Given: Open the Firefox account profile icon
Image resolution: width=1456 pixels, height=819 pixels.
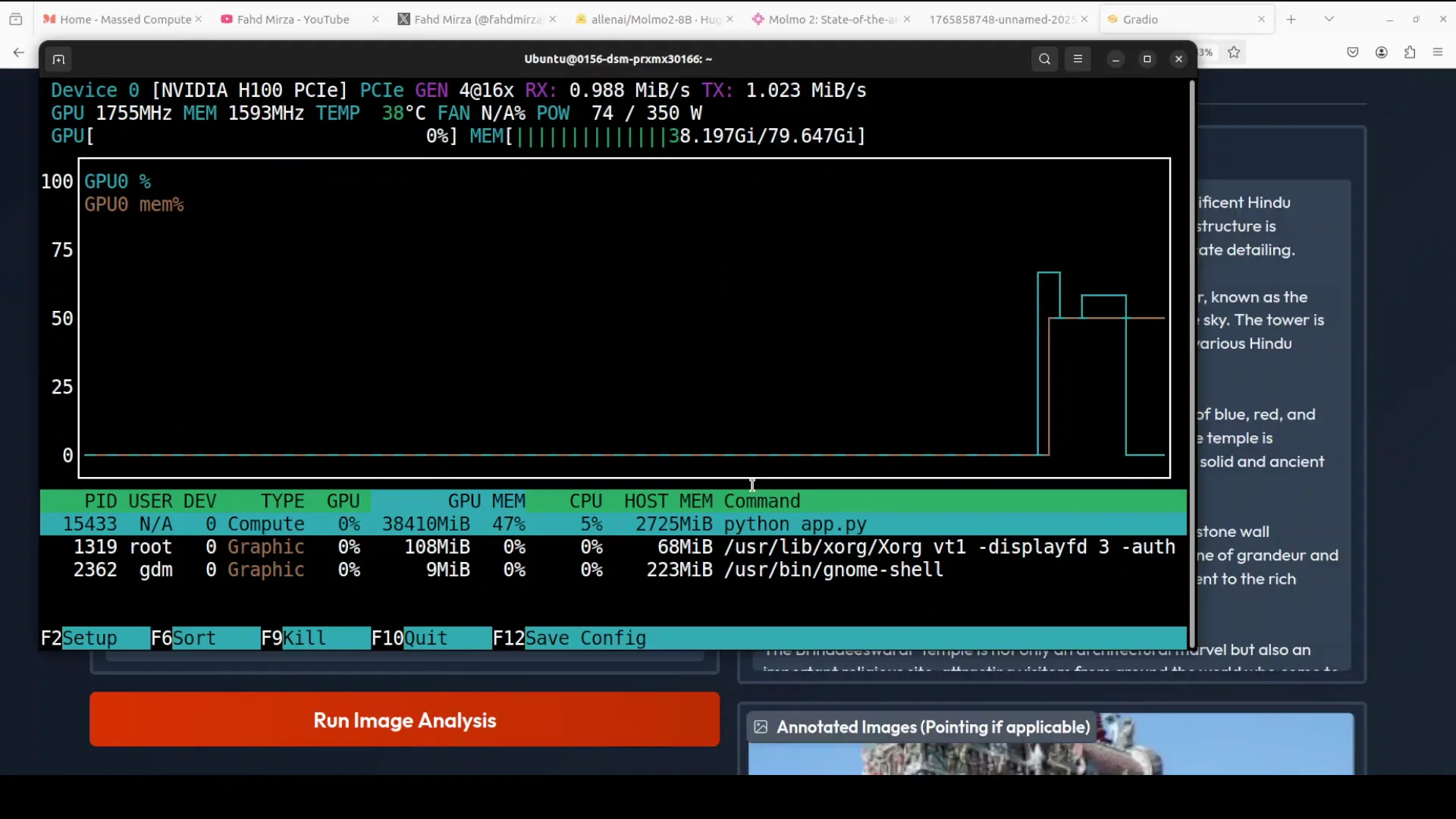Looking at the screenshot, I should (1381, 52).
